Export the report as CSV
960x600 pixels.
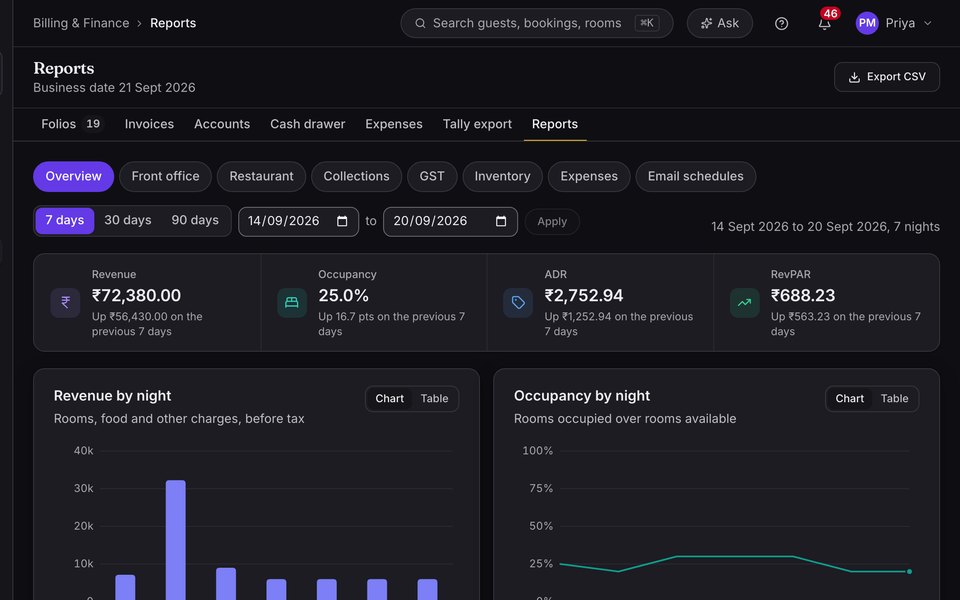887,77
